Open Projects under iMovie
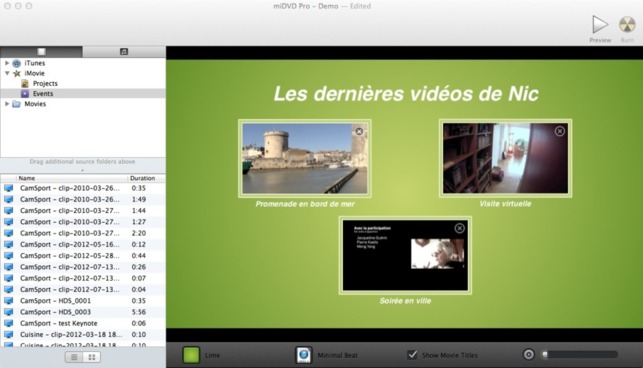 click(45, 83)
